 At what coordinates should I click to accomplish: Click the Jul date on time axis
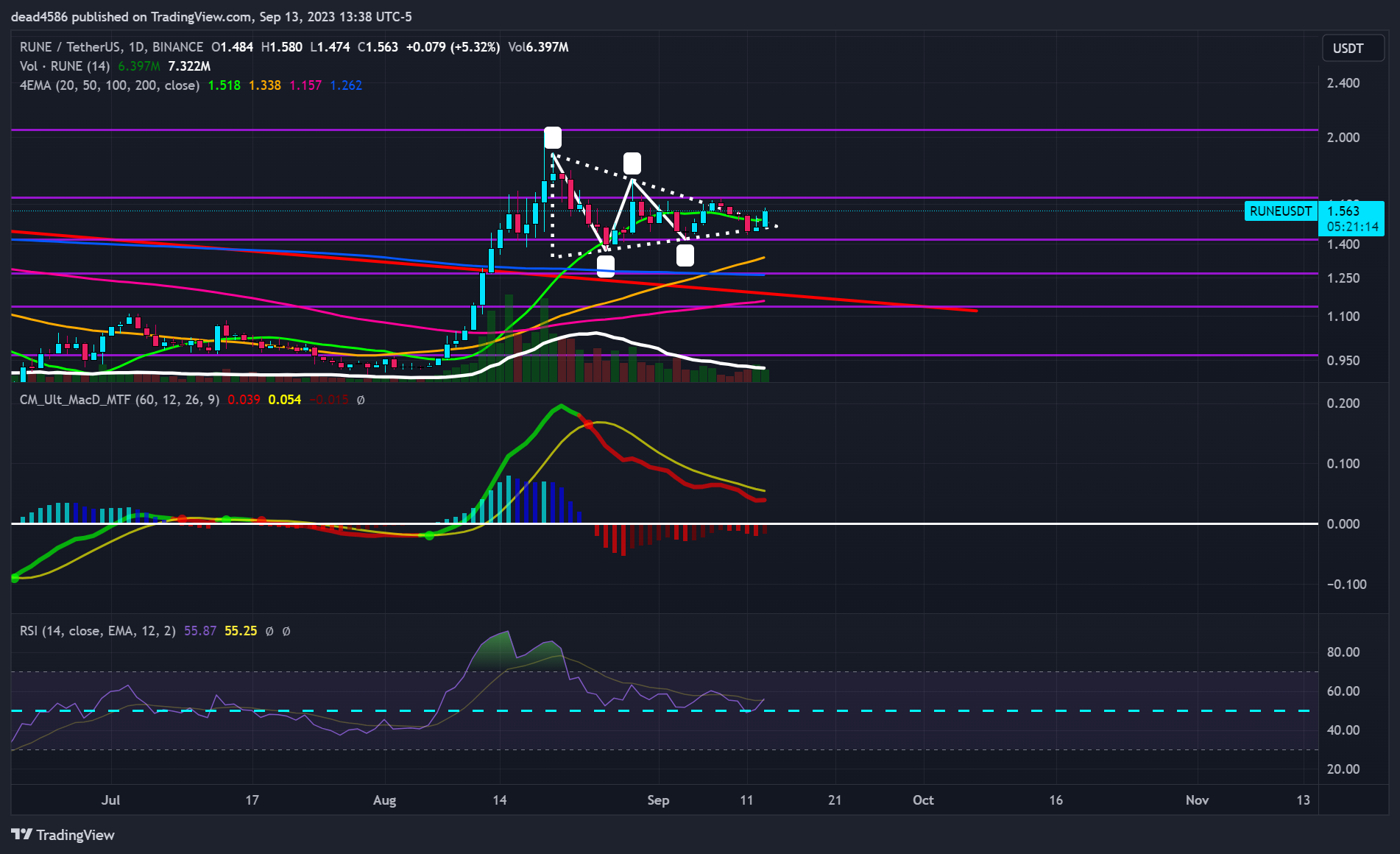pos(110,800)
